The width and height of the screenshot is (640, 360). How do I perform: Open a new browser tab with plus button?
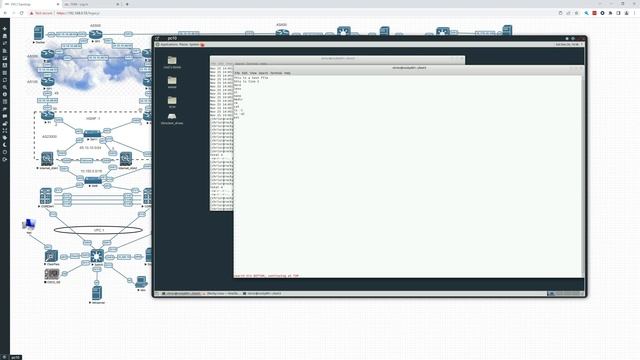tap(127, 4)
